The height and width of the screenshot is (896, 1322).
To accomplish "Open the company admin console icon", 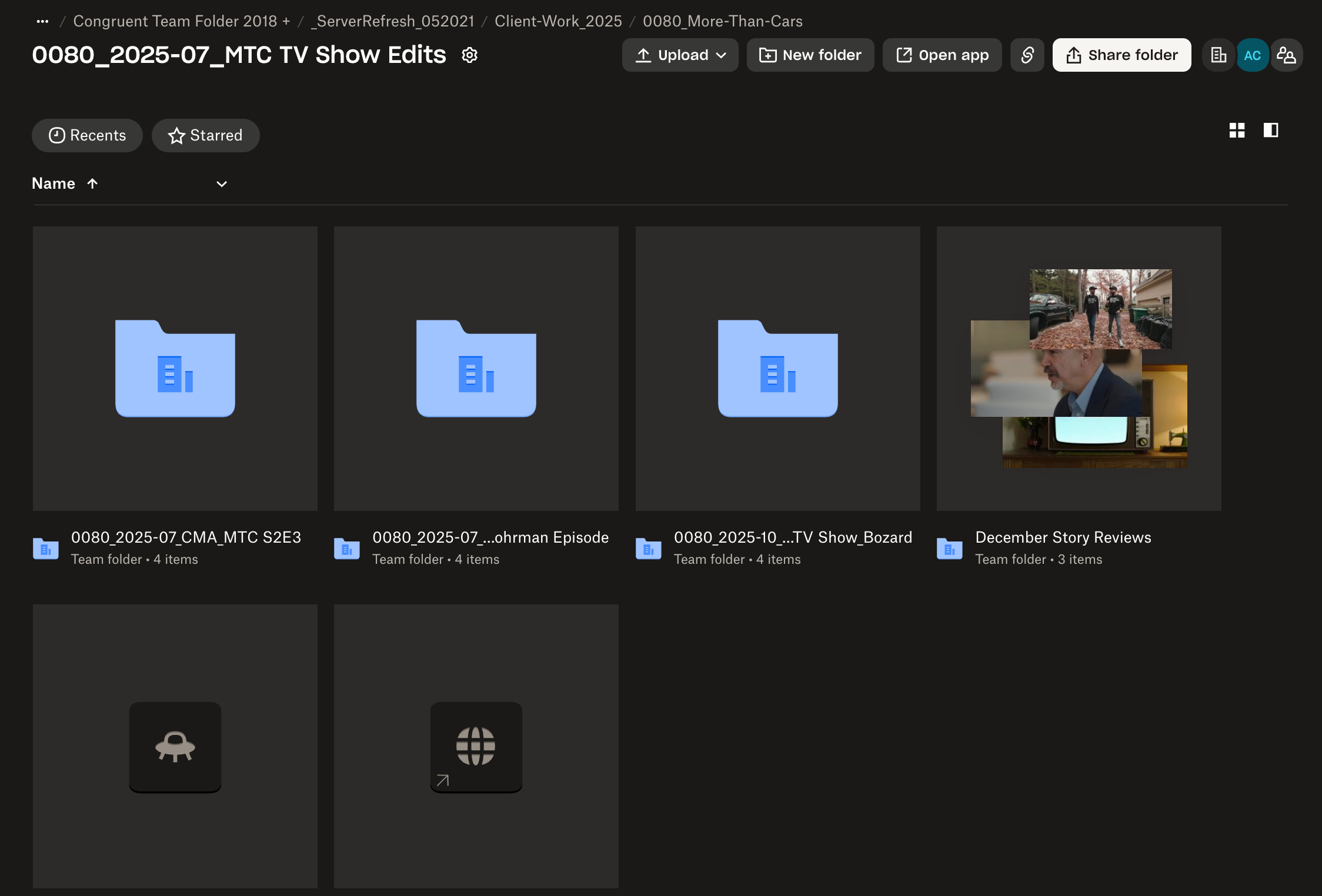I will coord(1218,55).
